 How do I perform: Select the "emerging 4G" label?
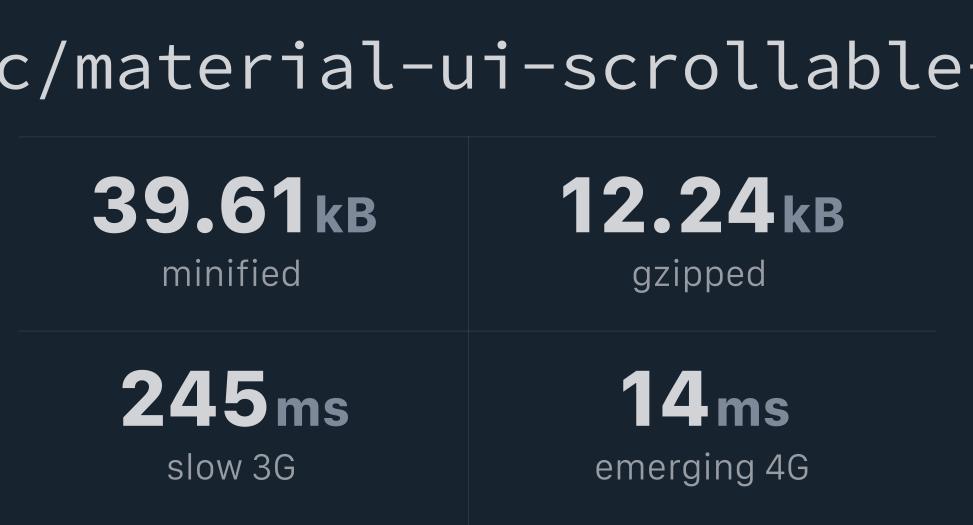pos(701,468)
